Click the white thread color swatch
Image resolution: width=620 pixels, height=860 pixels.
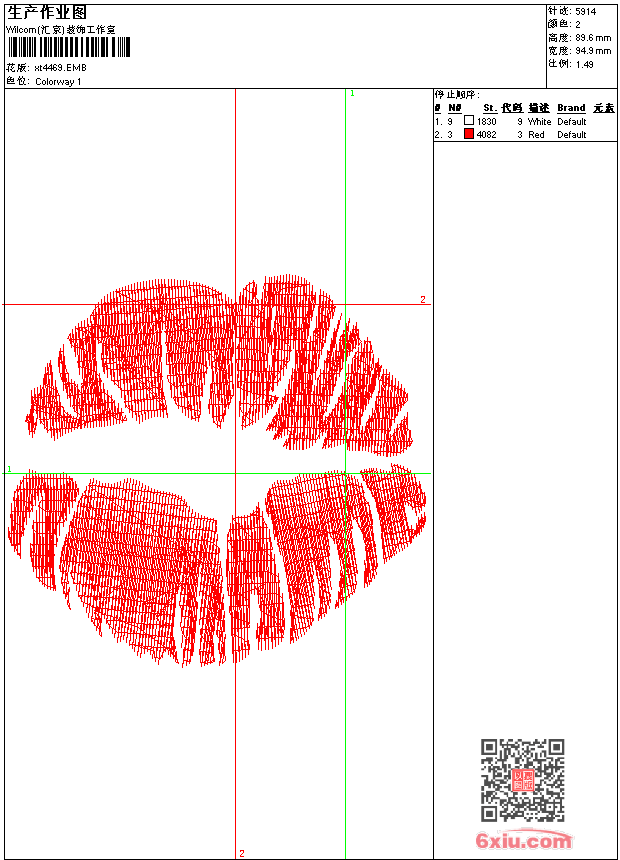coord(469,120)
